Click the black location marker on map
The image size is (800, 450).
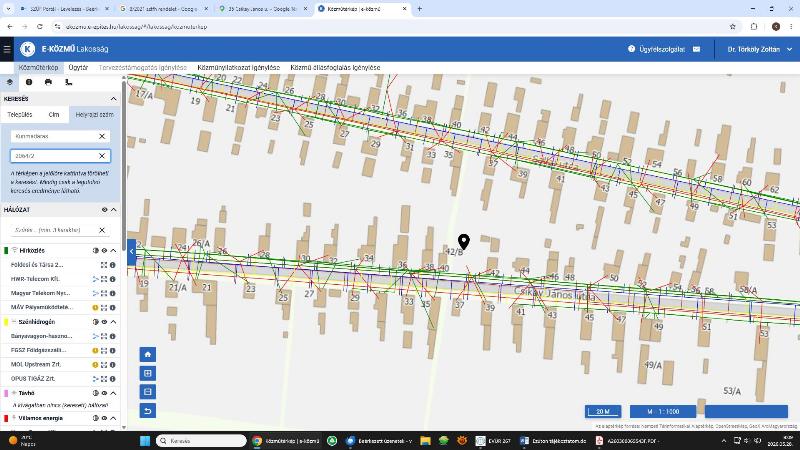click(463, 242)
